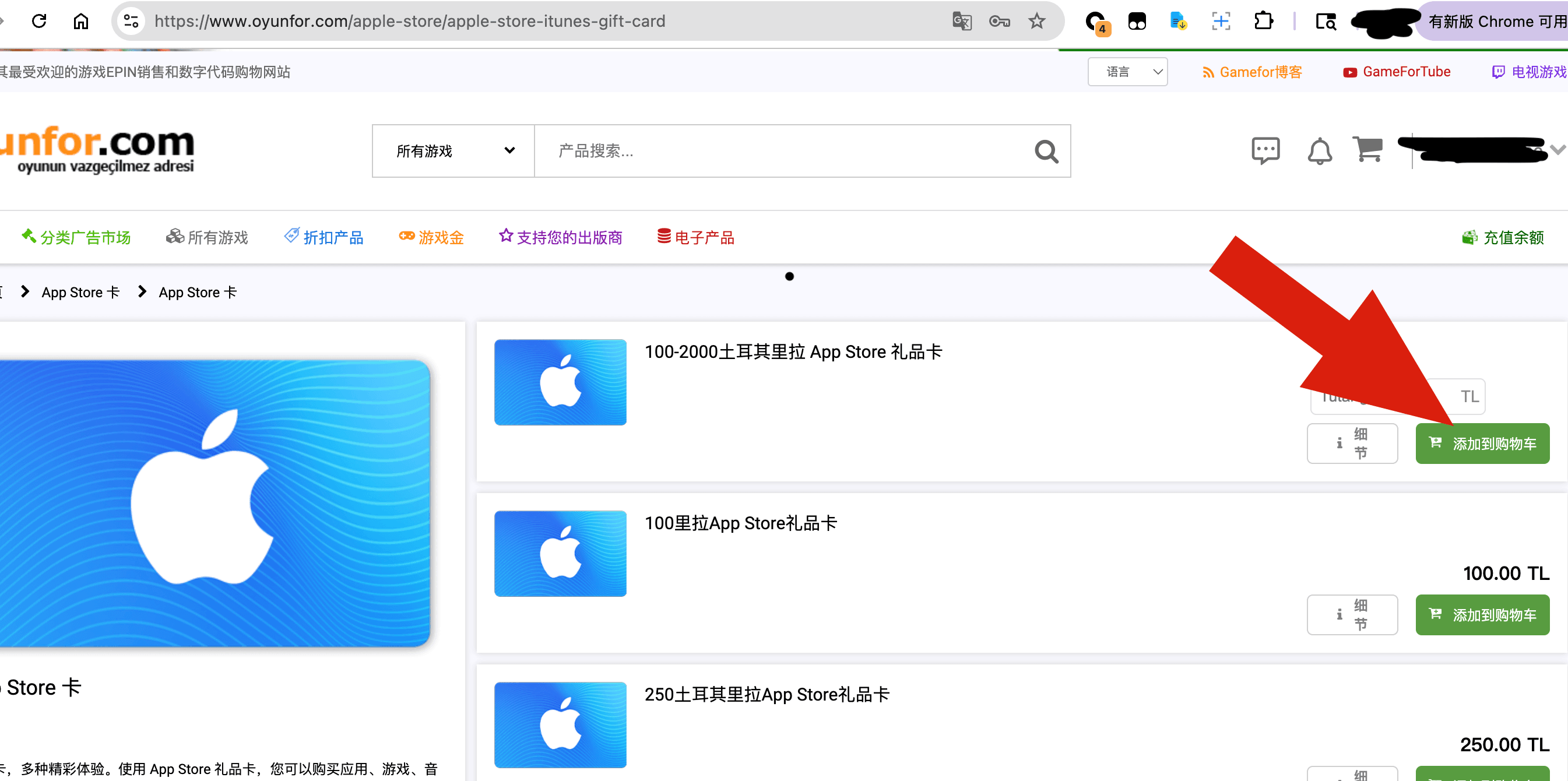Open the shopping cart icon in header
Screen dimensions: 1568x781
[1367, 149]
